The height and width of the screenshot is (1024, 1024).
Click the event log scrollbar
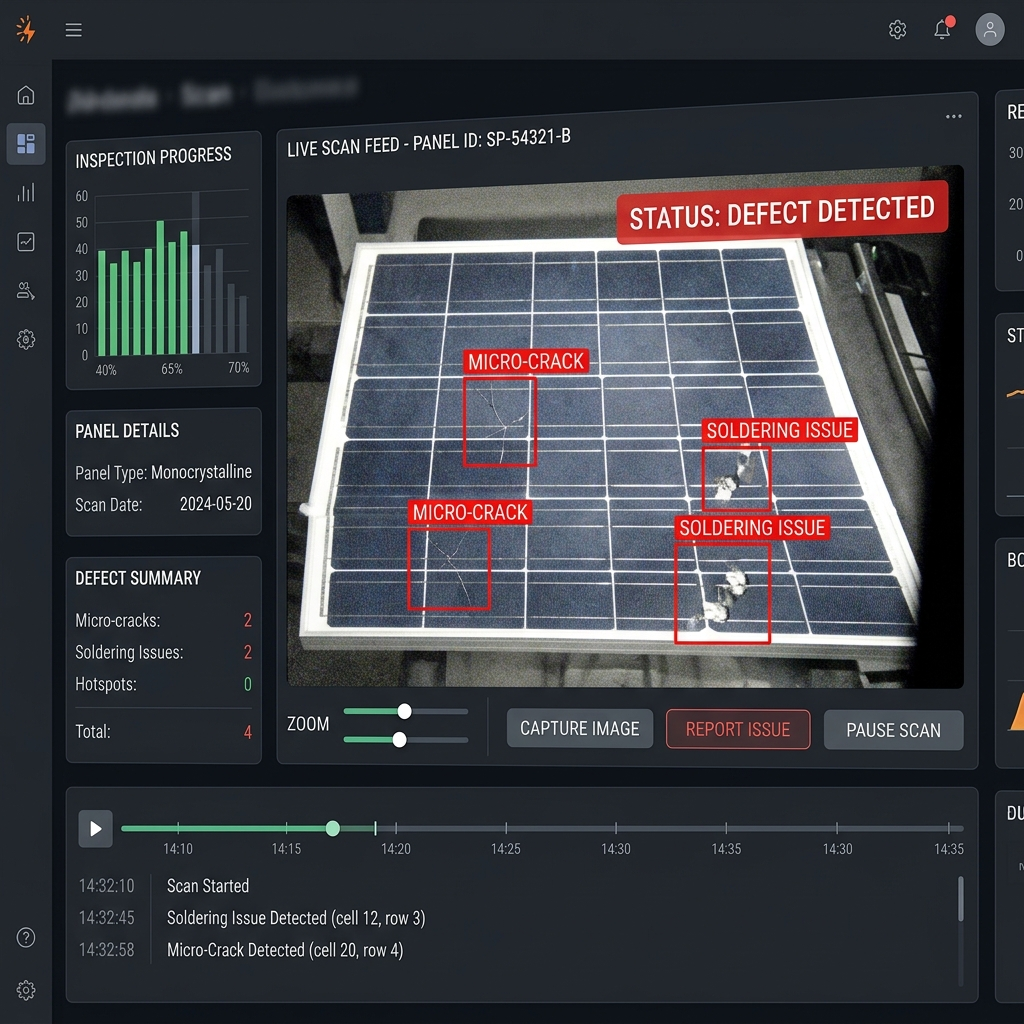[x=961, y=899]
